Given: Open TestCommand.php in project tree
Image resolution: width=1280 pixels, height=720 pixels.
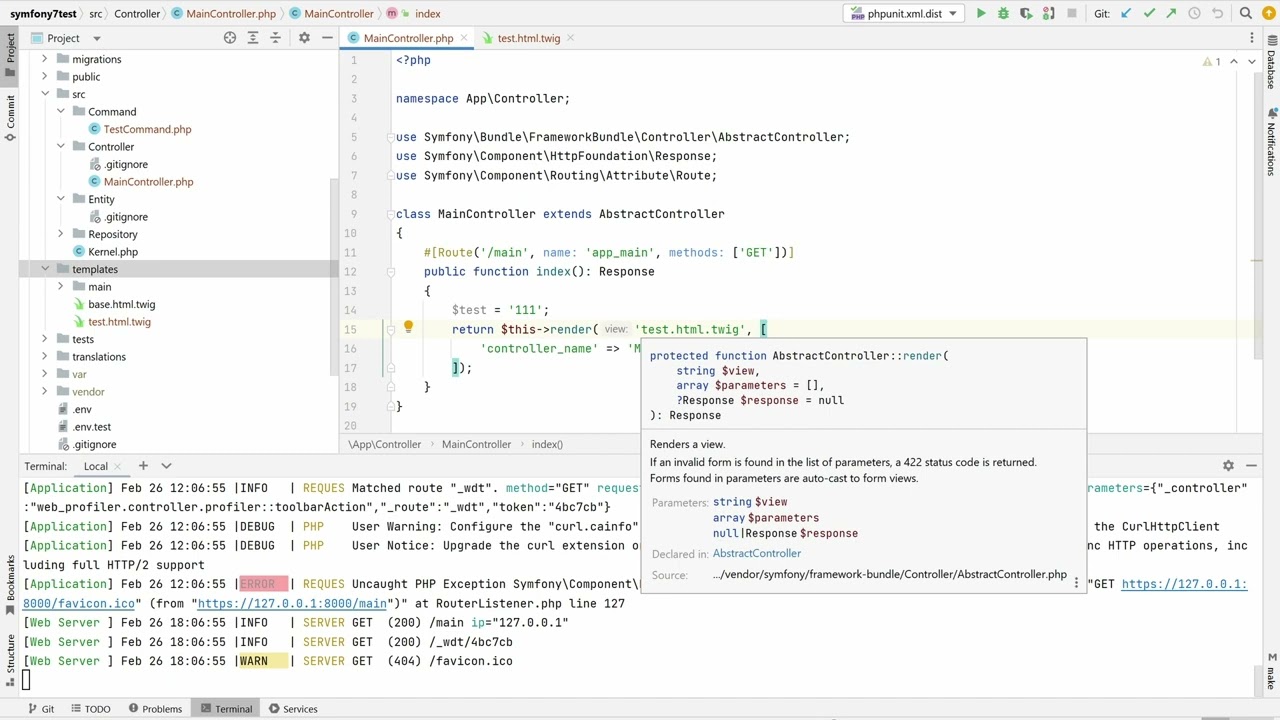Looking at the screenshot, I should [x=147, y=129].
